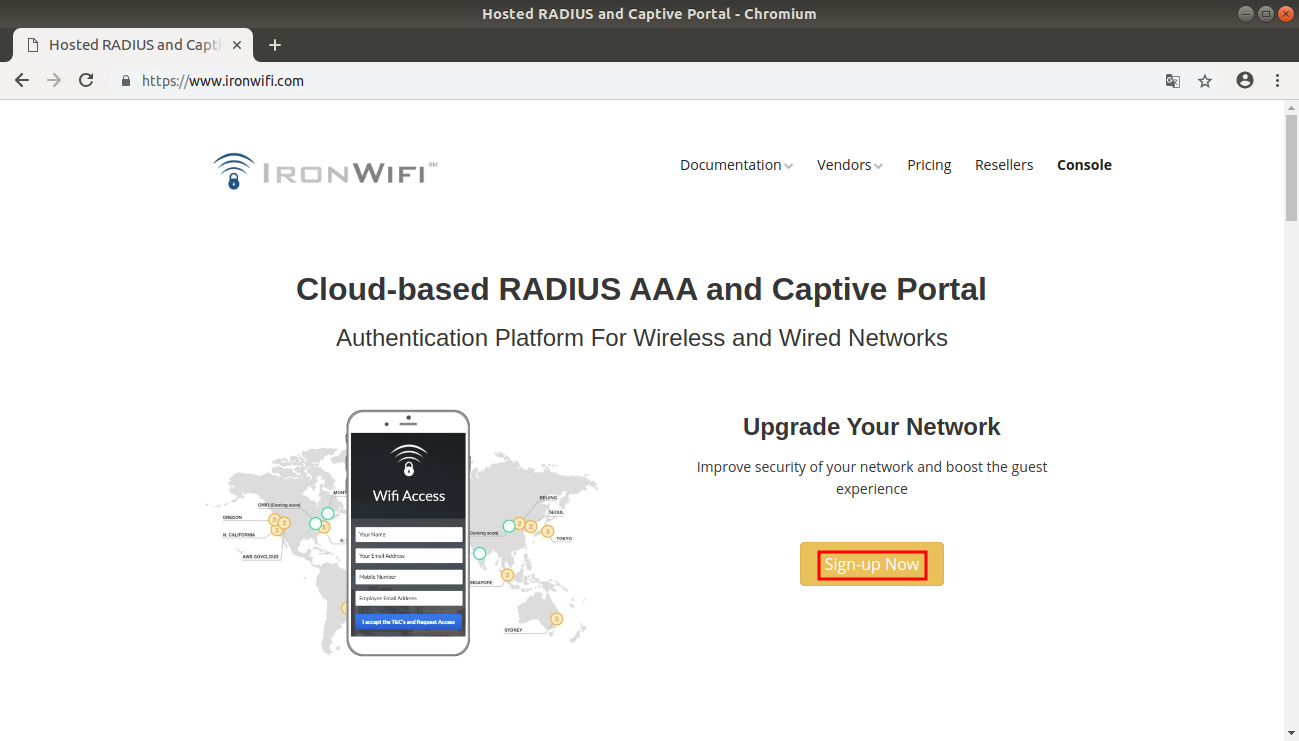This screenshot has height=741, width=1299.
Task: Open the Chromium three-dot menu
Action: pyautogui.click(x=1278, y=81)
